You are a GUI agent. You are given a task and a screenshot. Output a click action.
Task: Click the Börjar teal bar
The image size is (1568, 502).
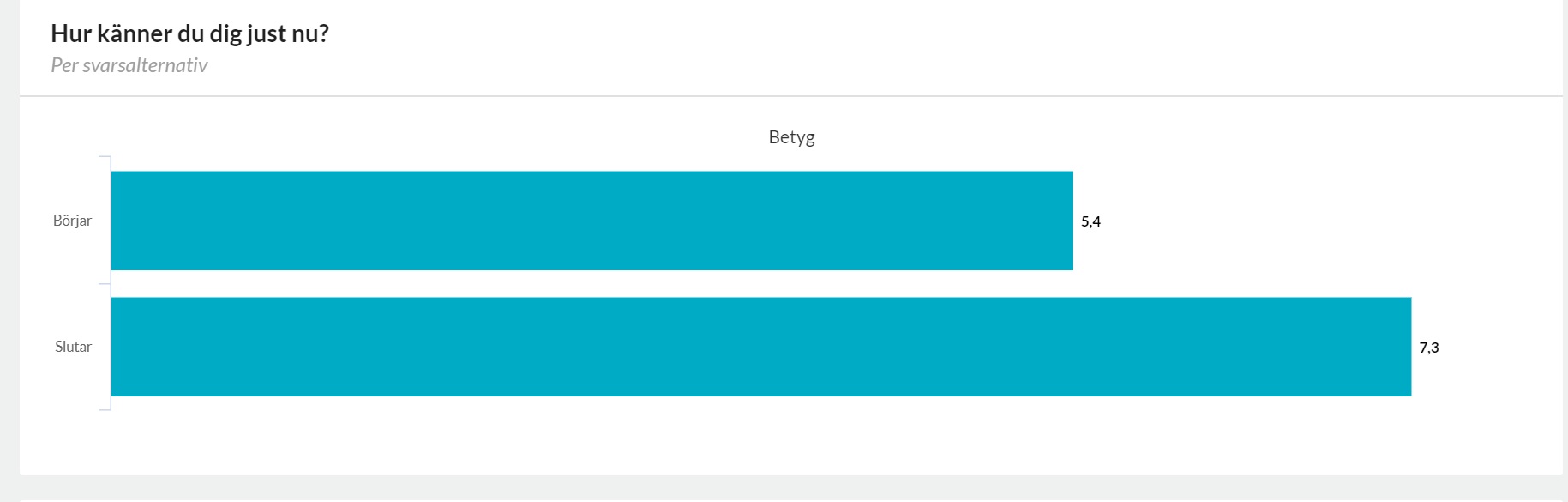point(592,221)
